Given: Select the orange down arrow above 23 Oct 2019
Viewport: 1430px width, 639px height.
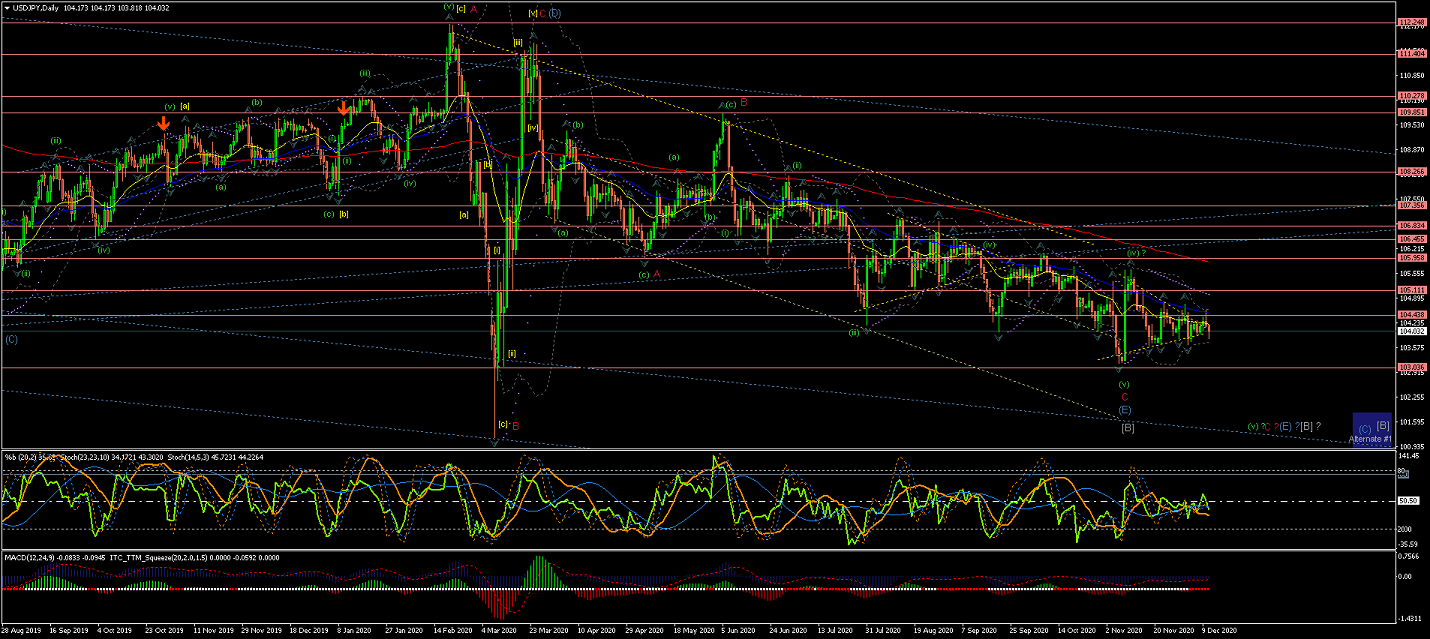Looking at the screenshot, I should 164,122.
